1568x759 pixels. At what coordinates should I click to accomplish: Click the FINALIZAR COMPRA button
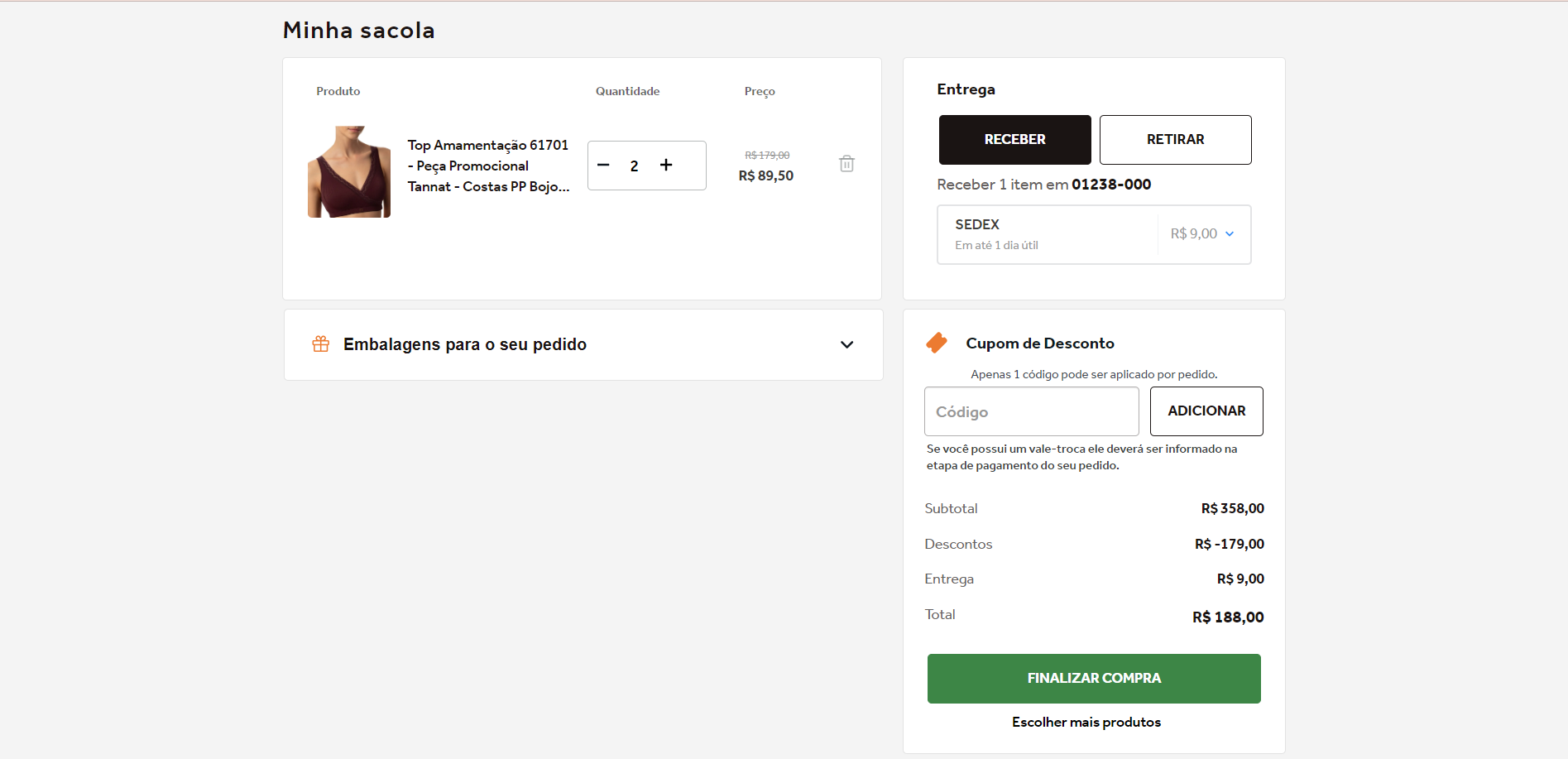(x=1094, y=679)
